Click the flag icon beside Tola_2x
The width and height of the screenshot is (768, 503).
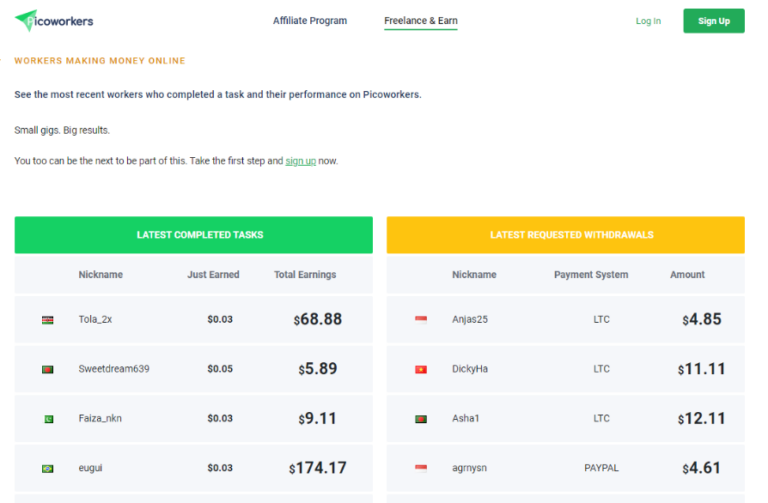(x=48, y=320)
